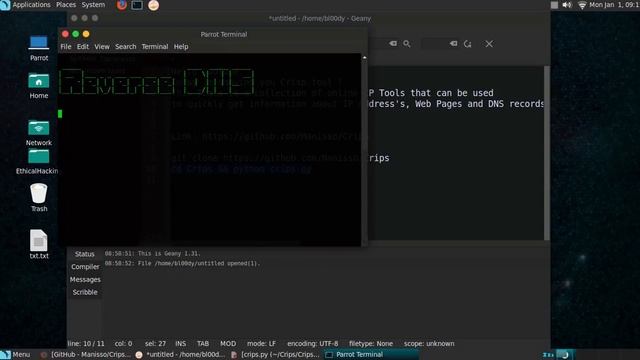This screenshot has height=360, width=640.
Task: Open the Applications menu in top panel
Action: [x=31, y=5]
